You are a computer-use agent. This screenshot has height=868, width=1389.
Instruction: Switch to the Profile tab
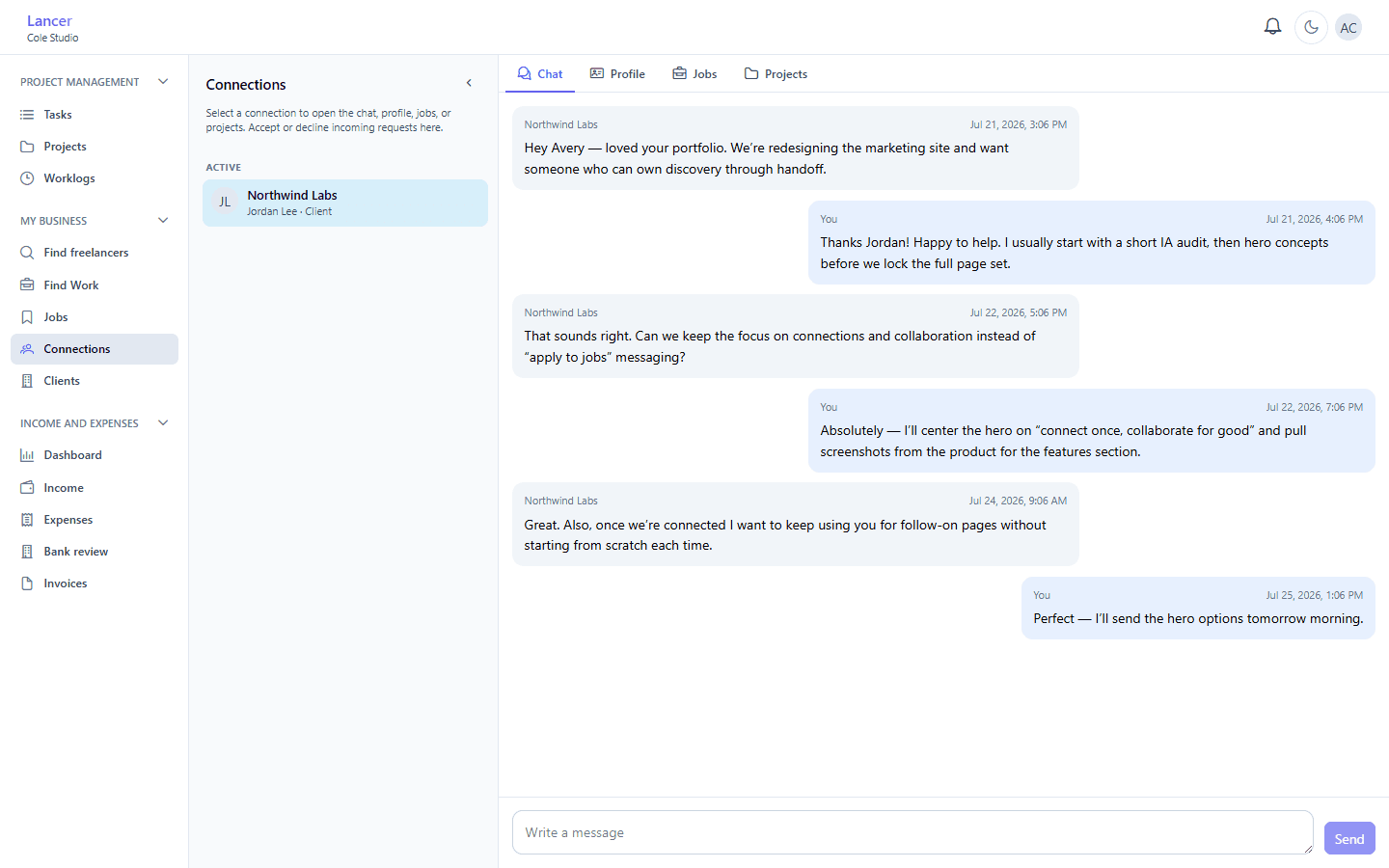pos(617,73)
